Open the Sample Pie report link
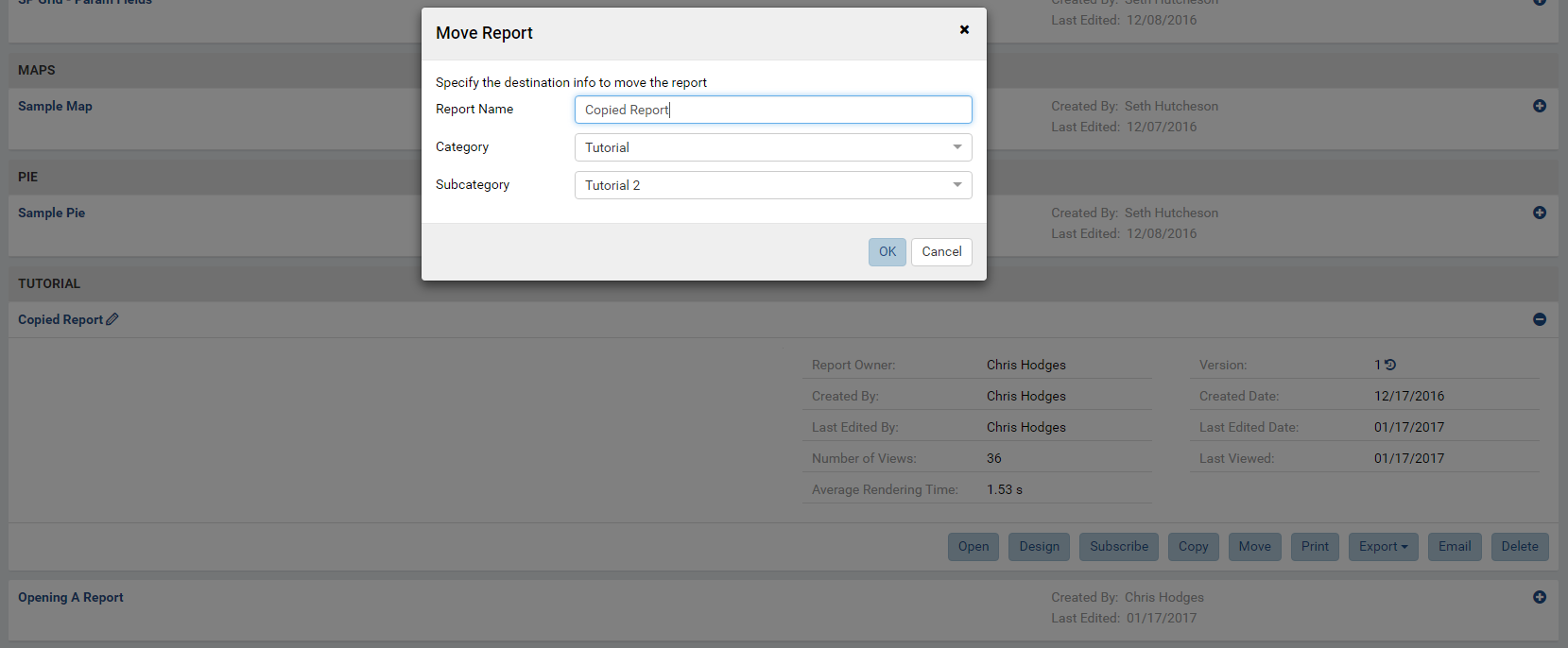The width and height of the screenshot is (1568, 648). pos(51,213)
